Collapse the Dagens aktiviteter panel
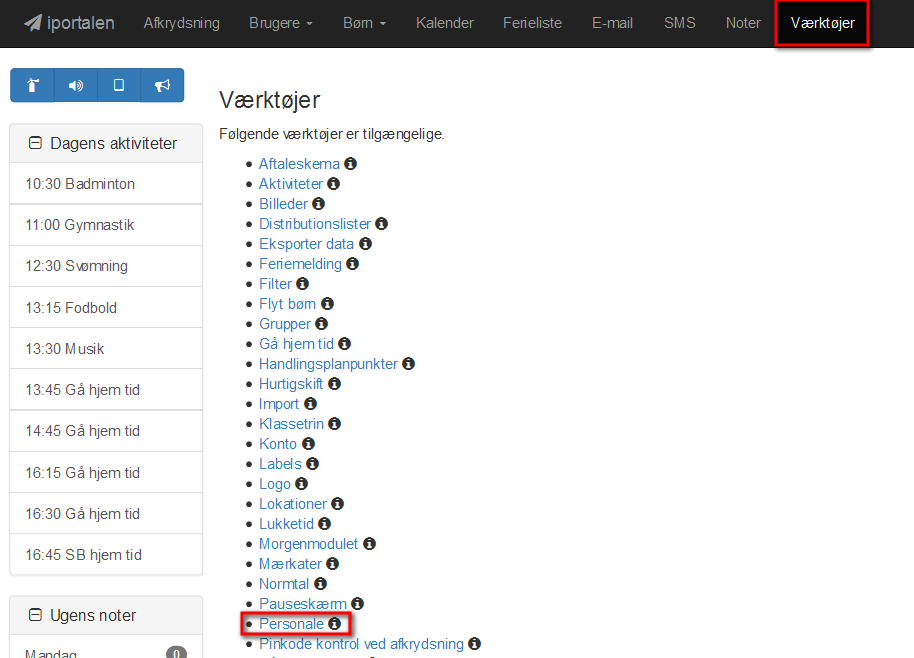The image size is (914, 658). (36, 143)
